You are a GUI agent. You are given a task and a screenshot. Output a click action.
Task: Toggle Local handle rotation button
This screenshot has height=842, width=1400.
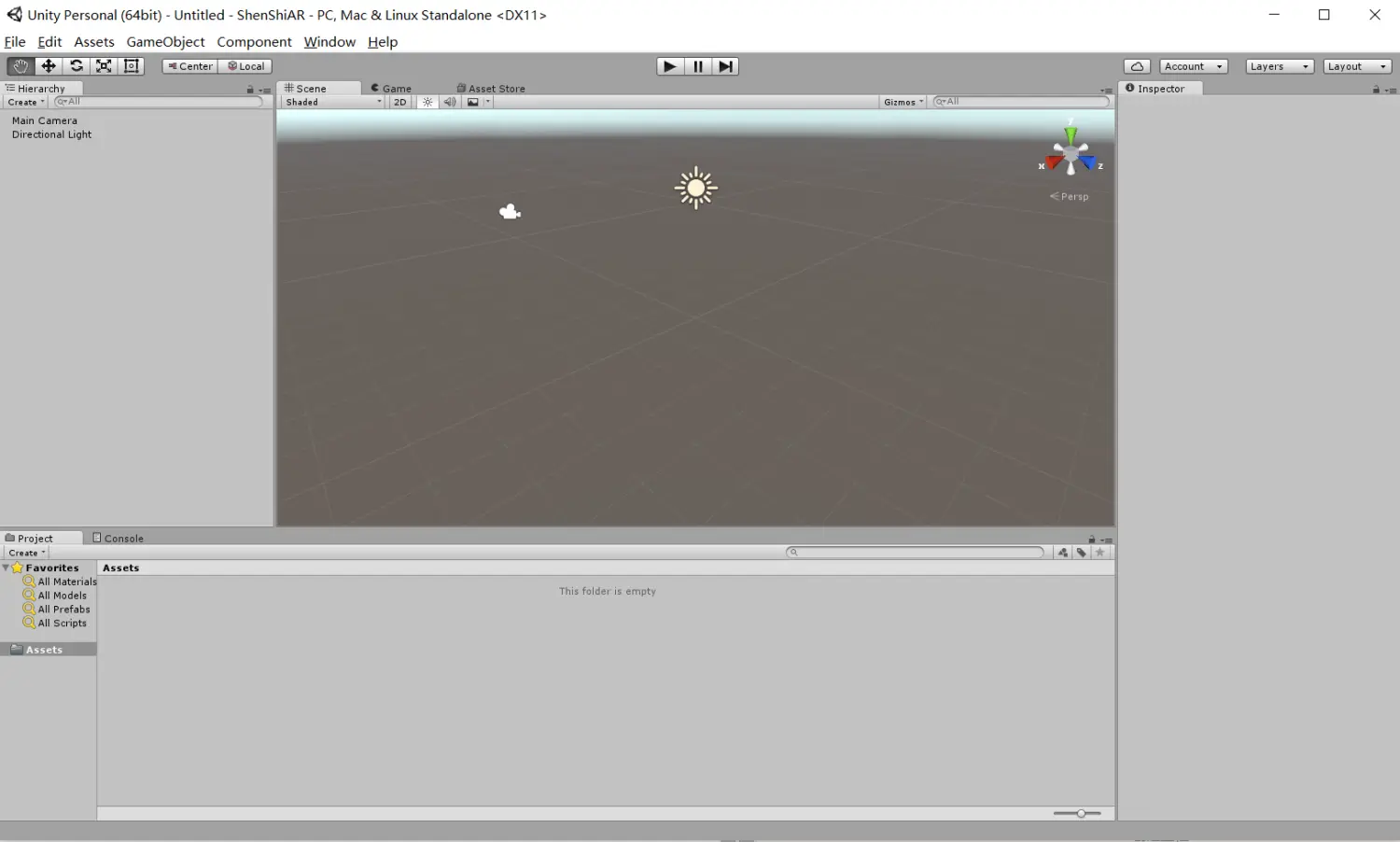click(245, 66)
